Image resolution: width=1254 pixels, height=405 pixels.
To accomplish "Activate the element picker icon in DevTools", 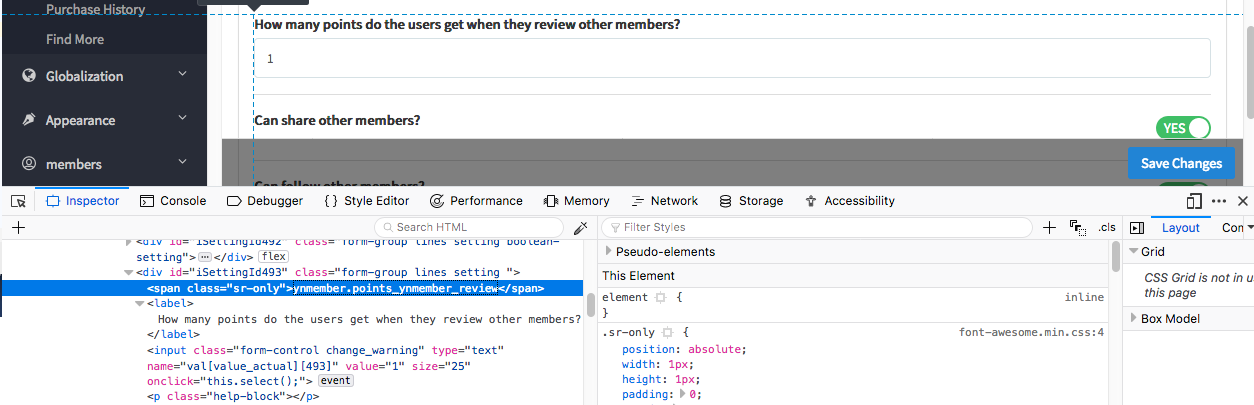I will pos(18,201).
